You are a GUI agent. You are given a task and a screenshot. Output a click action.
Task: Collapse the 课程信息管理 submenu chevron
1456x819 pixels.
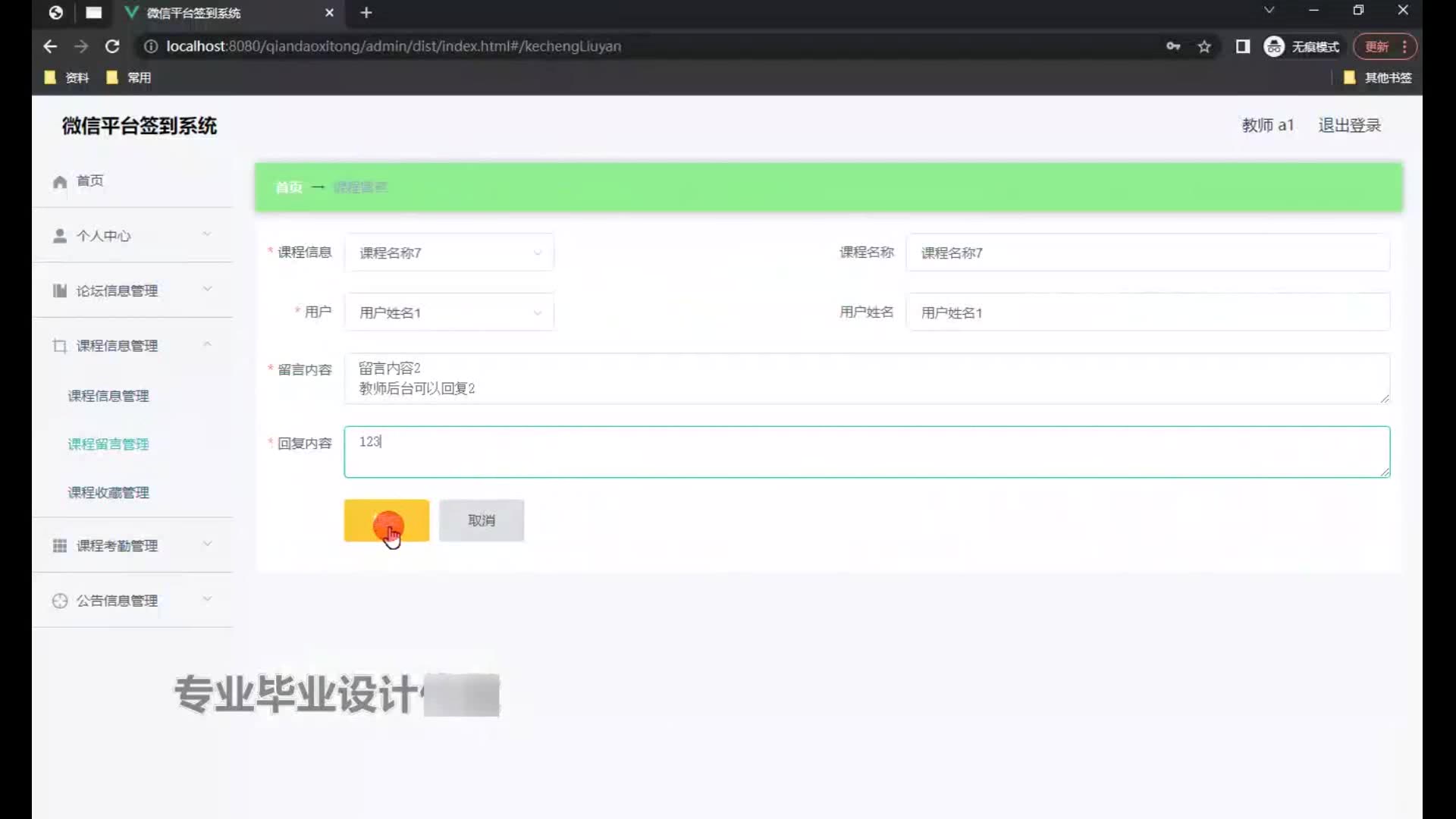(207, 345)
